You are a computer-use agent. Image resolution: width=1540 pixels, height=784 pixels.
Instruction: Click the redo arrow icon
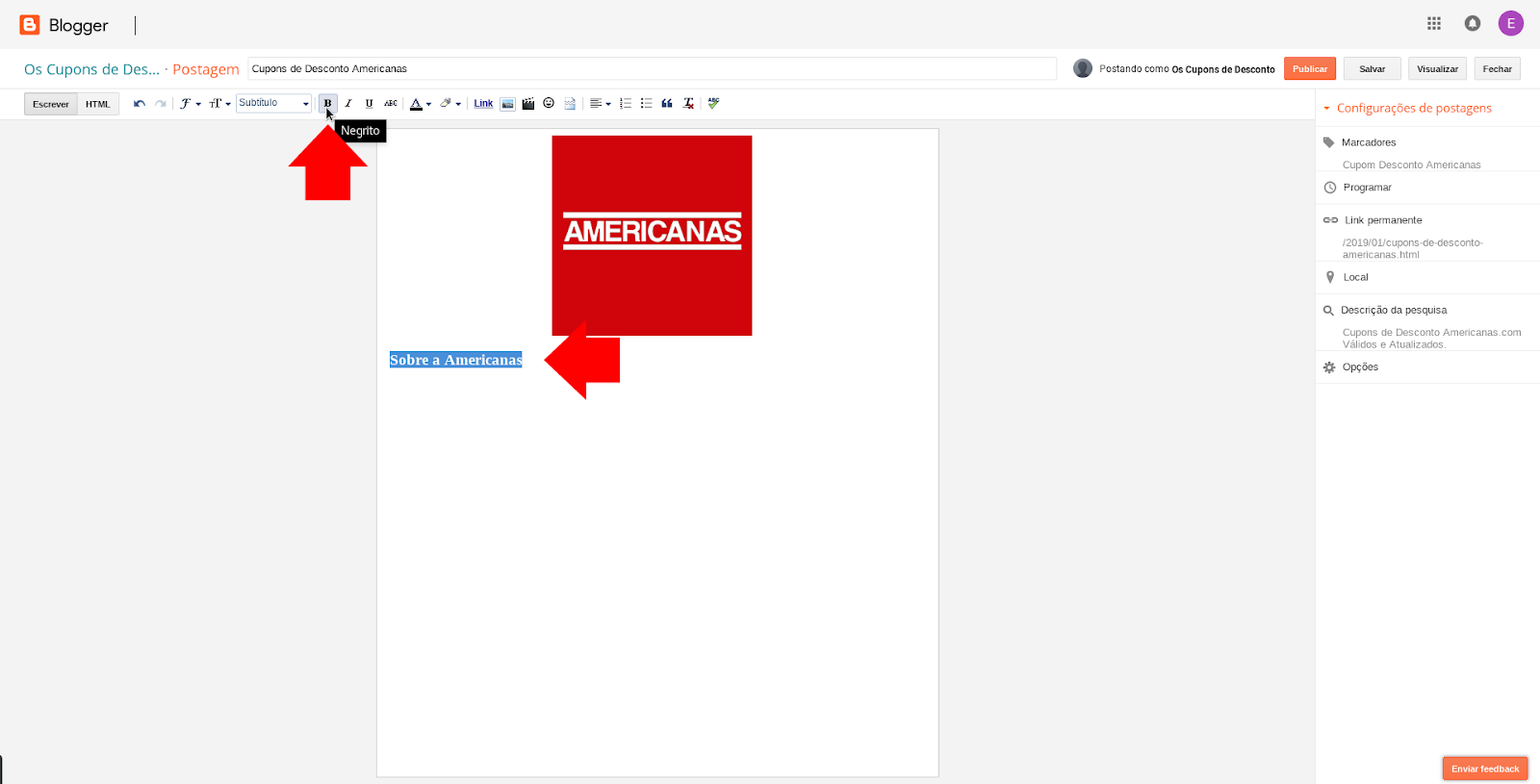161,104
